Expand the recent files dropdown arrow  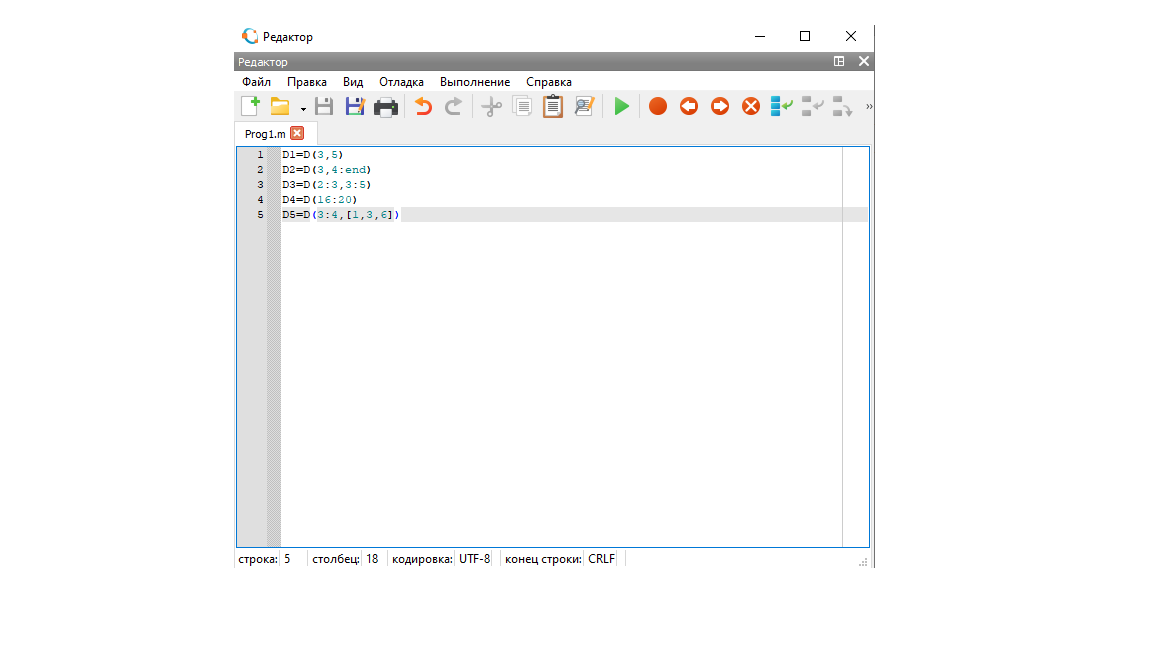[303, 108]
